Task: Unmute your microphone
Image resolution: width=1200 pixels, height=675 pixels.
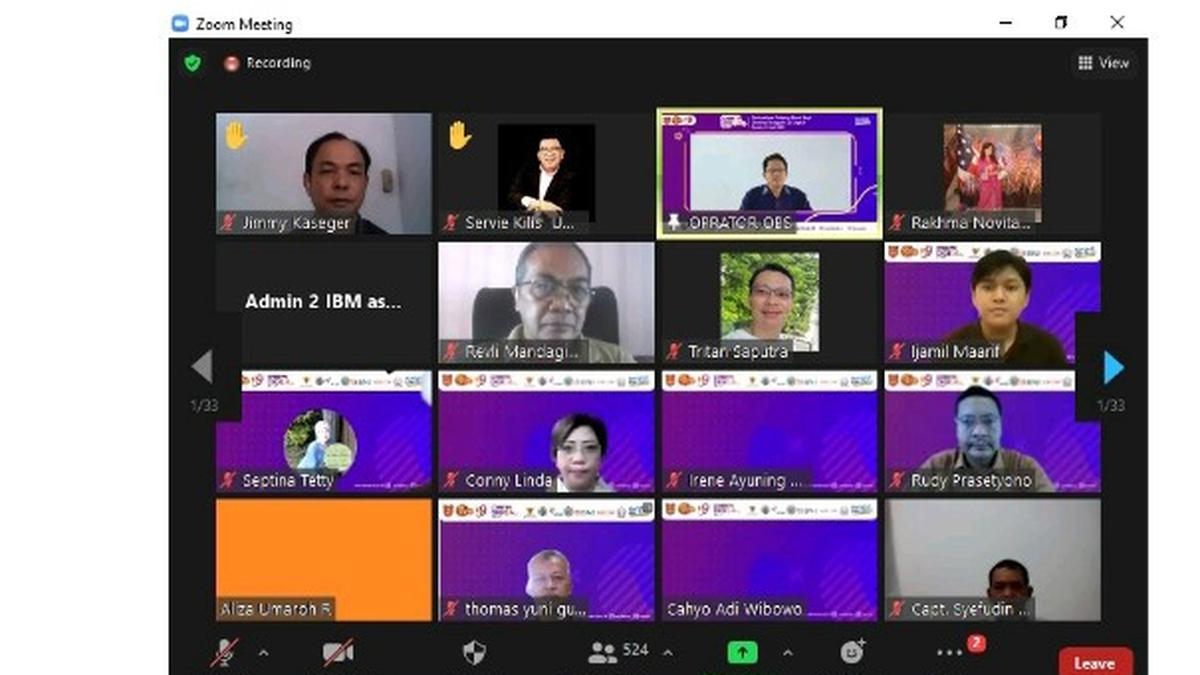Action: point(224,650)
